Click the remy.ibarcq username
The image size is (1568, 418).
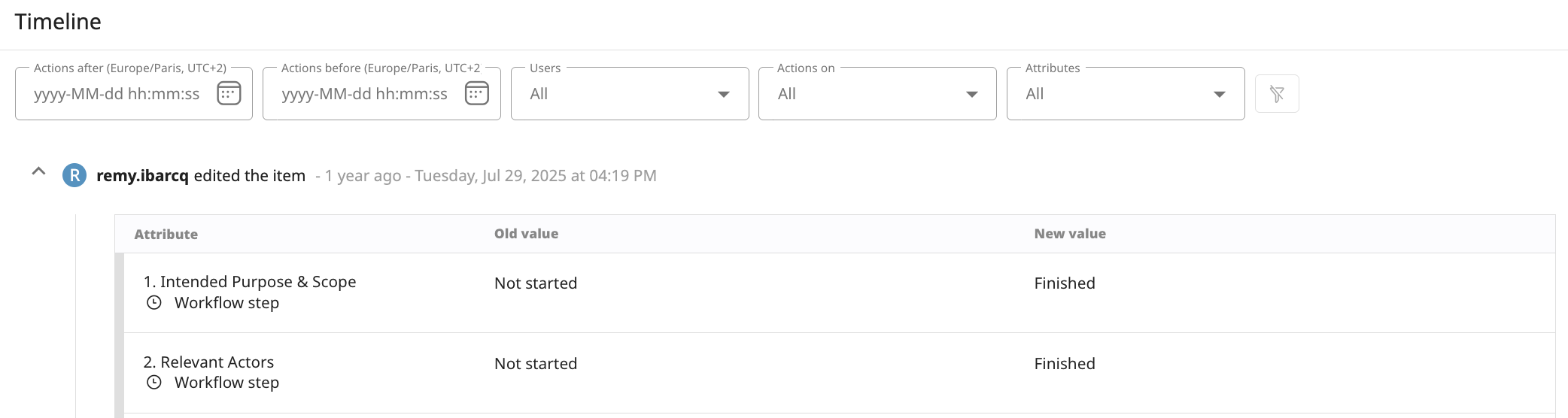142,176
